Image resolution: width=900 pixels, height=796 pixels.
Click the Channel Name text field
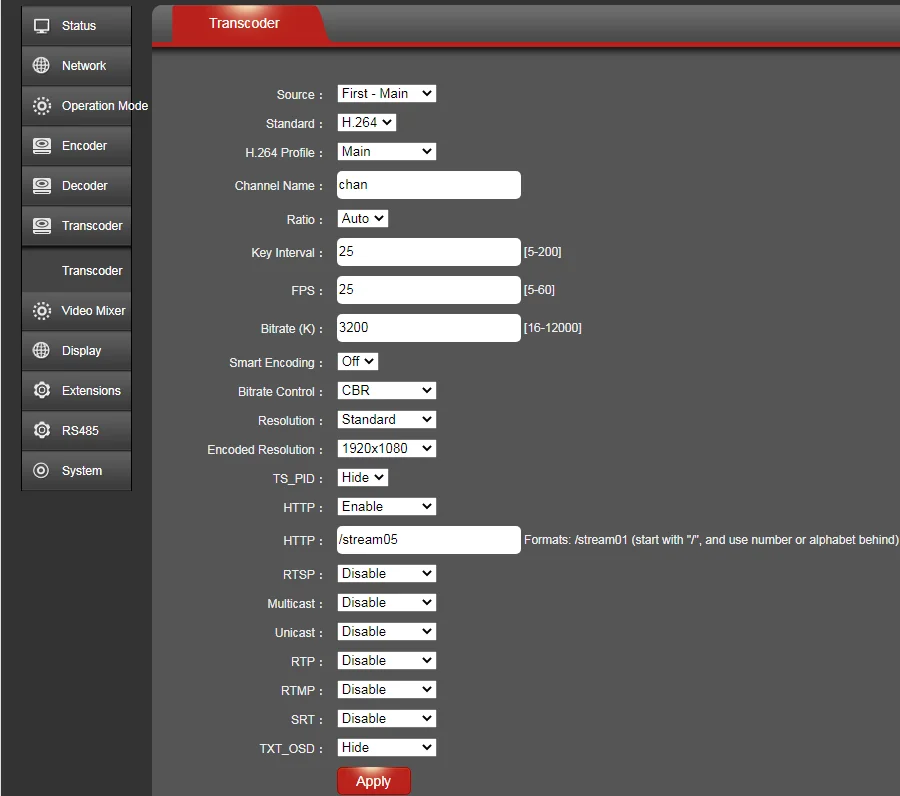(x=428, y=185)
